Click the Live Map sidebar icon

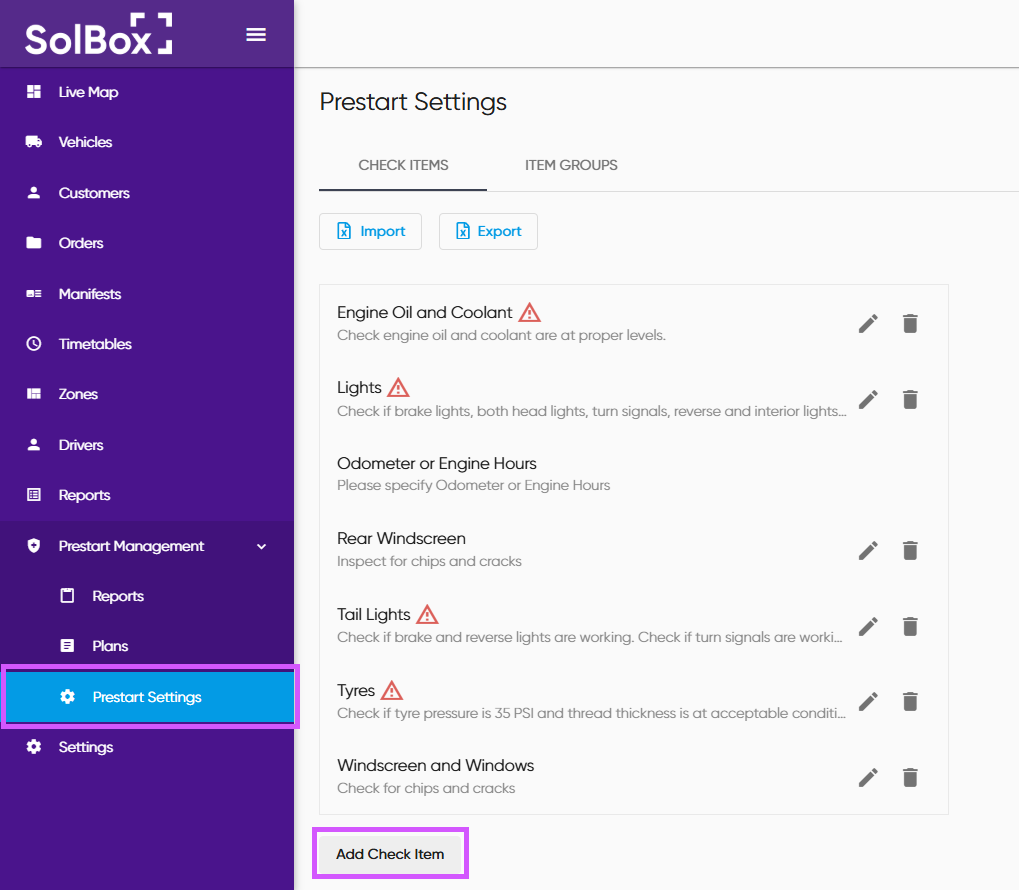[34, 92]
